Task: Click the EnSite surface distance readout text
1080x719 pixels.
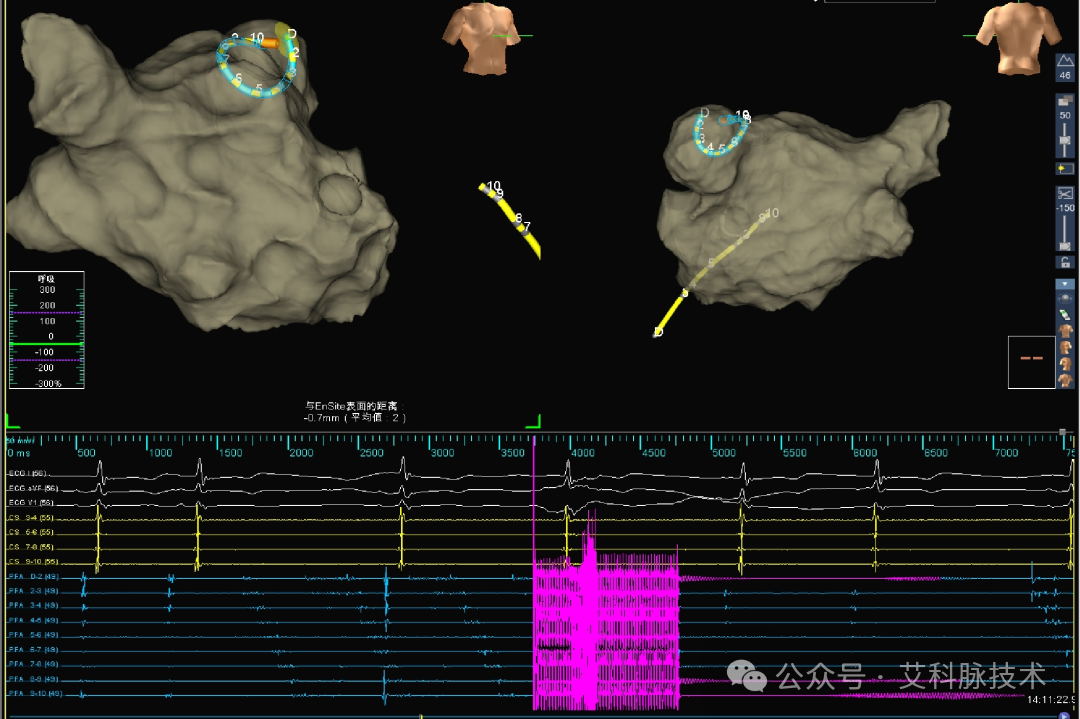Action: pyautogui.click(x=355, y=412)
